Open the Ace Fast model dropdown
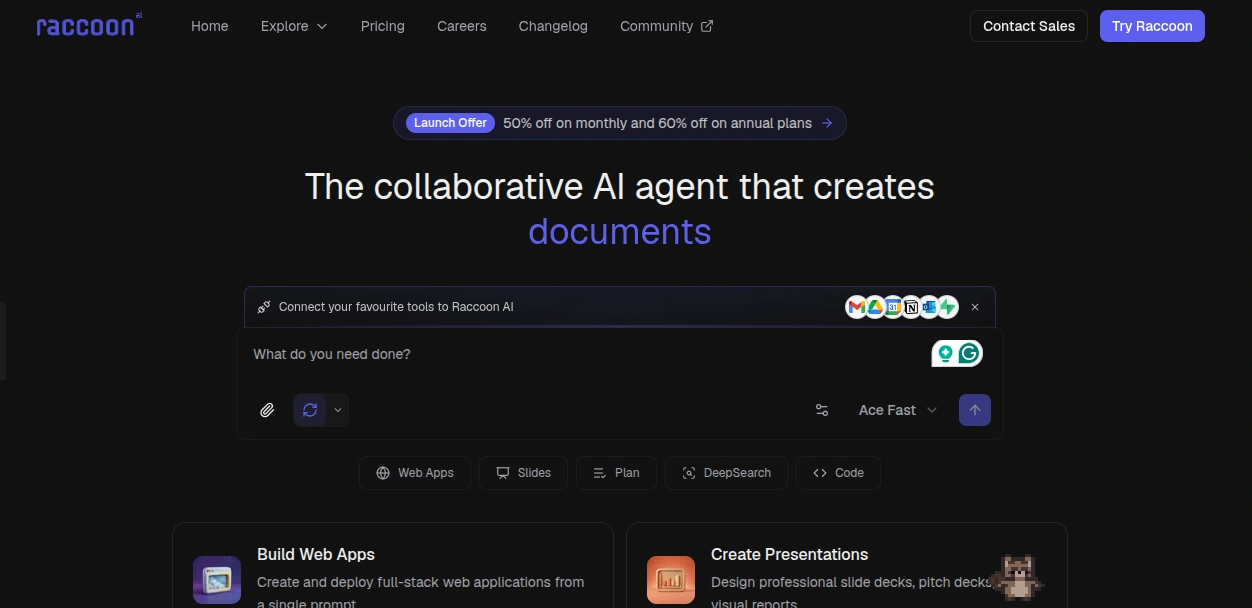This screenshot has height=608, width=1252. (898, 410)
